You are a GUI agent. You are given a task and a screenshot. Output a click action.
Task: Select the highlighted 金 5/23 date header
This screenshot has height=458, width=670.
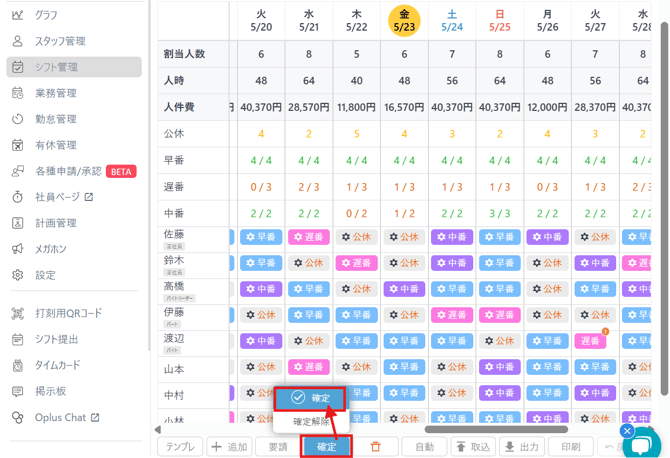point(404,20)
